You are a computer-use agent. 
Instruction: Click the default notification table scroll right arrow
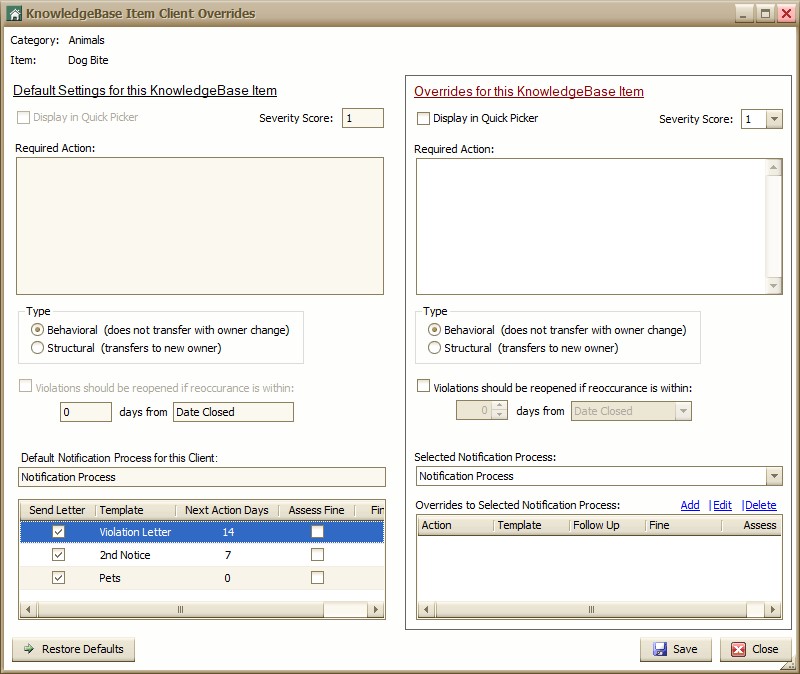tap(376, 609)
